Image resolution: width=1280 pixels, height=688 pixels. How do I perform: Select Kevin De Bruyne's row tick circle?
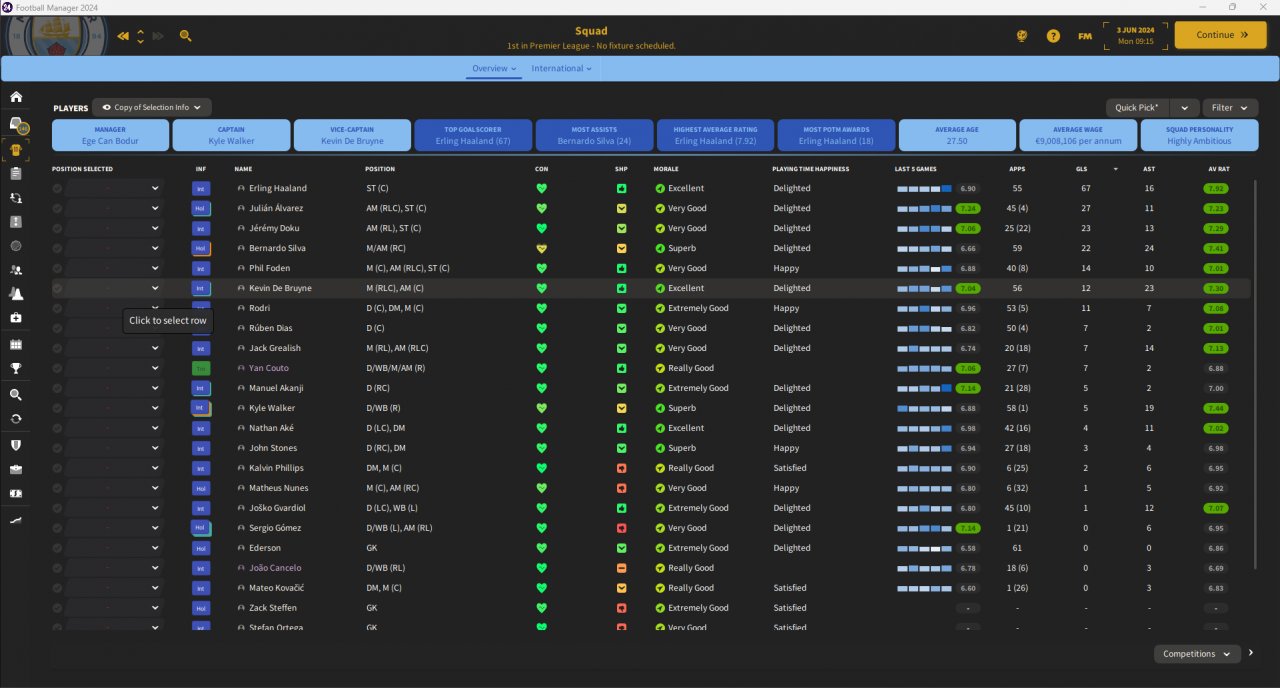(x=57, y=288)
